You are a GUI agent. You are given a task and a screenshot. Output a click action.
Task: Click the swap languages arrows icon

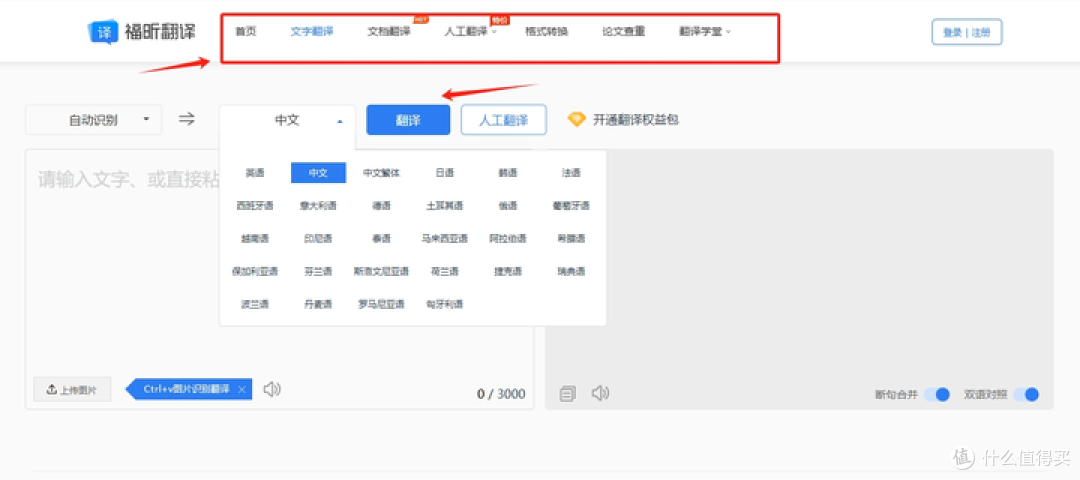point(187,119)
